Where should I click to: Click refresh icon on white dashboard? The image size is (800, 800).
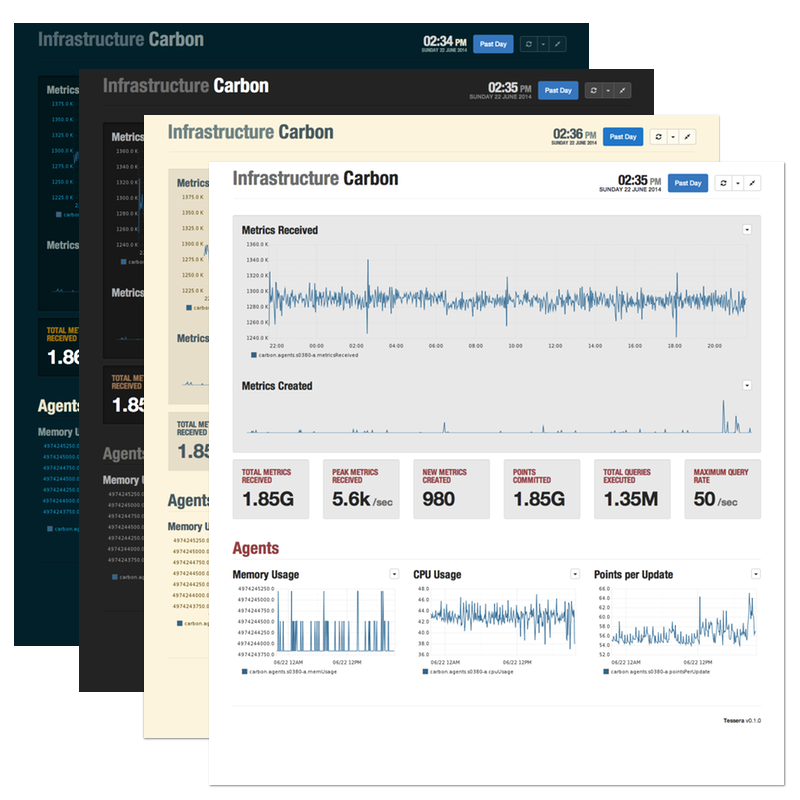[724, 183]
